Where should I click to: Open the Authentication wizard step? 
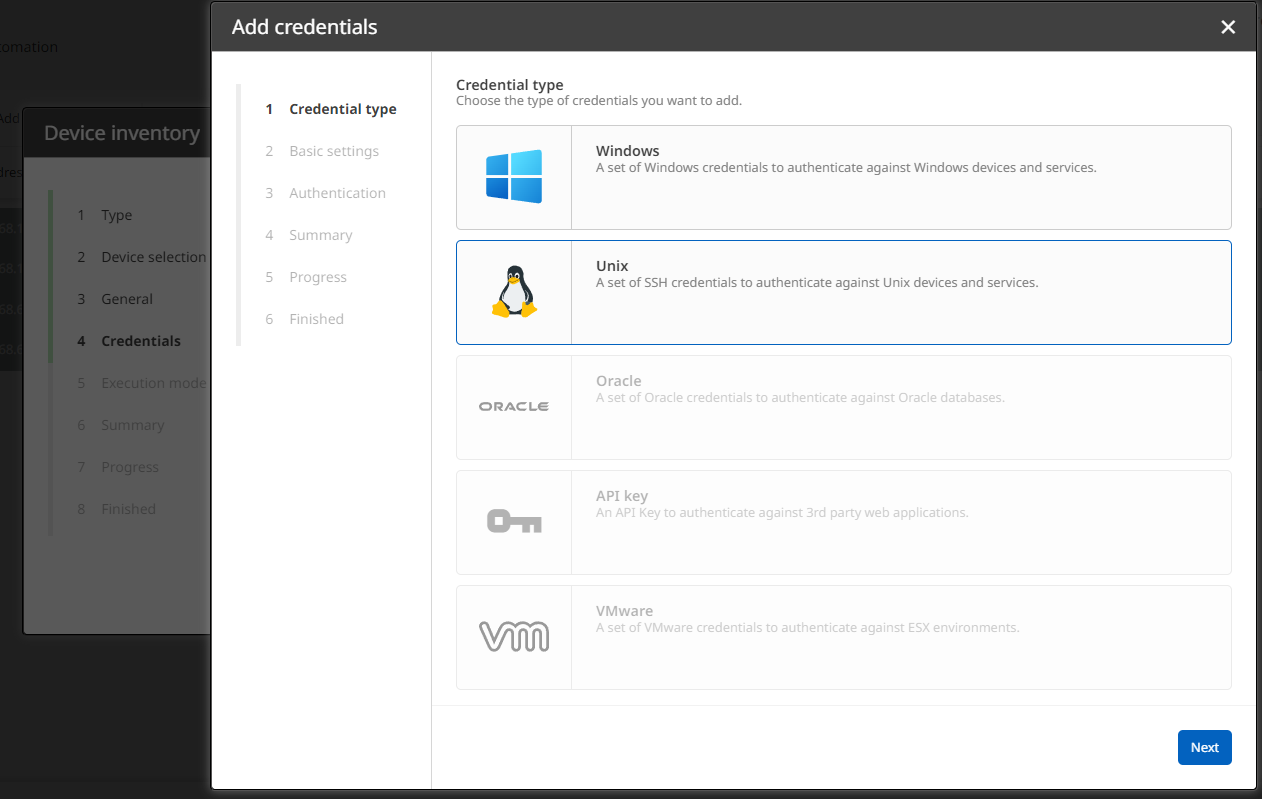click(337, 193)
